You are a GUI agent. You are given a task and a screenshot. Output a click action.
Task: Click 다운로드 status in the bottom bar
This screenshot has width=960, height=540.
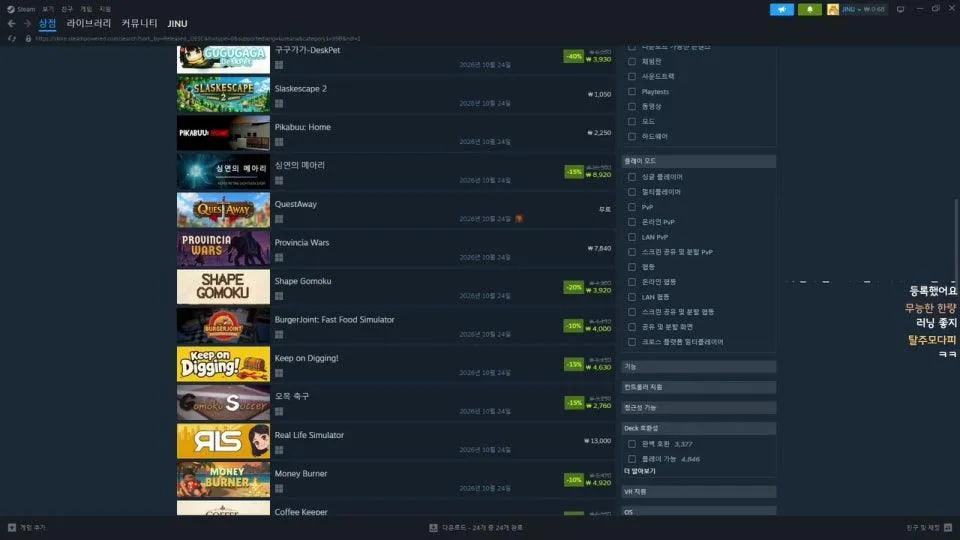(x=482, y=527)
